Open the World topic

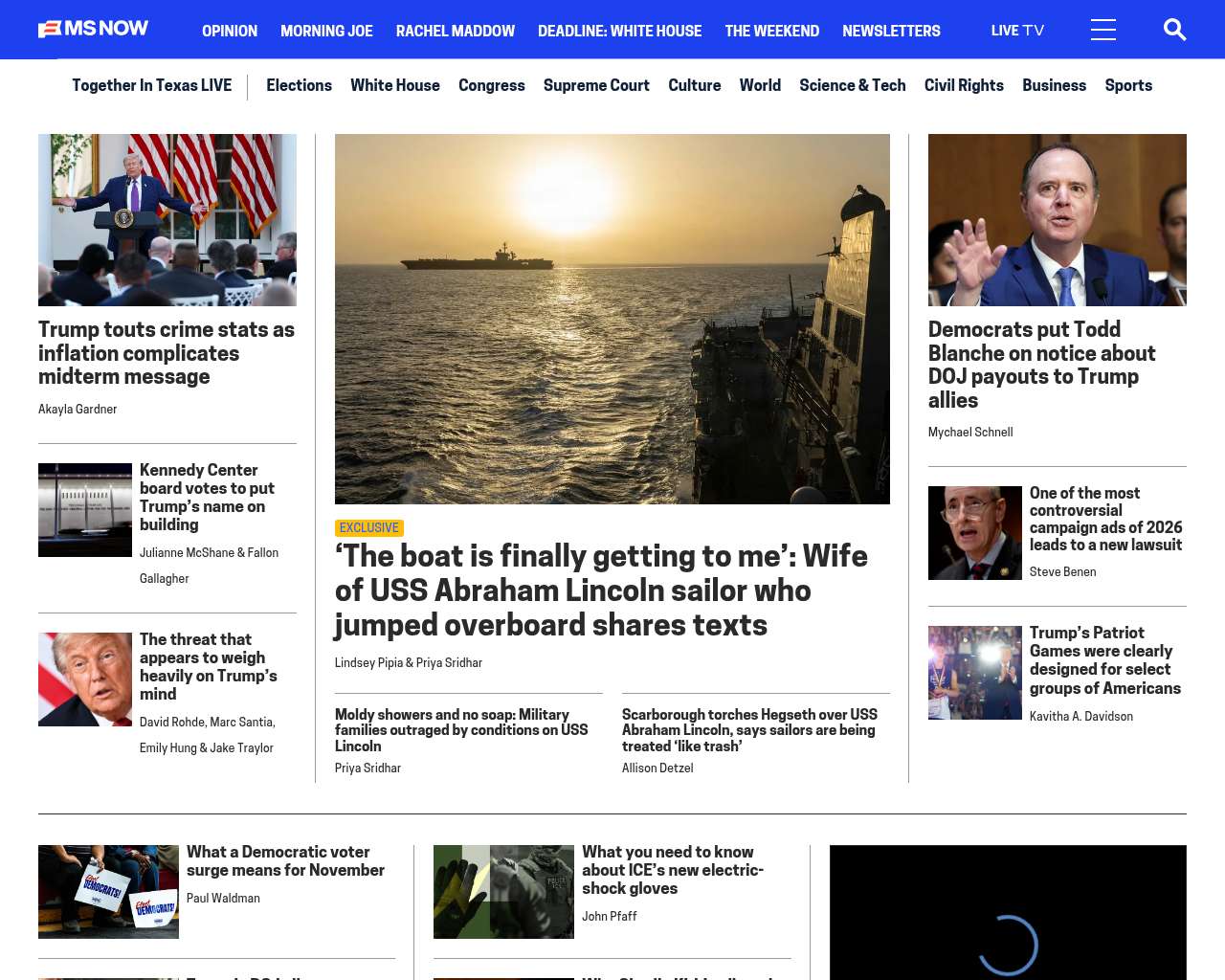click(x=760, y=85)
